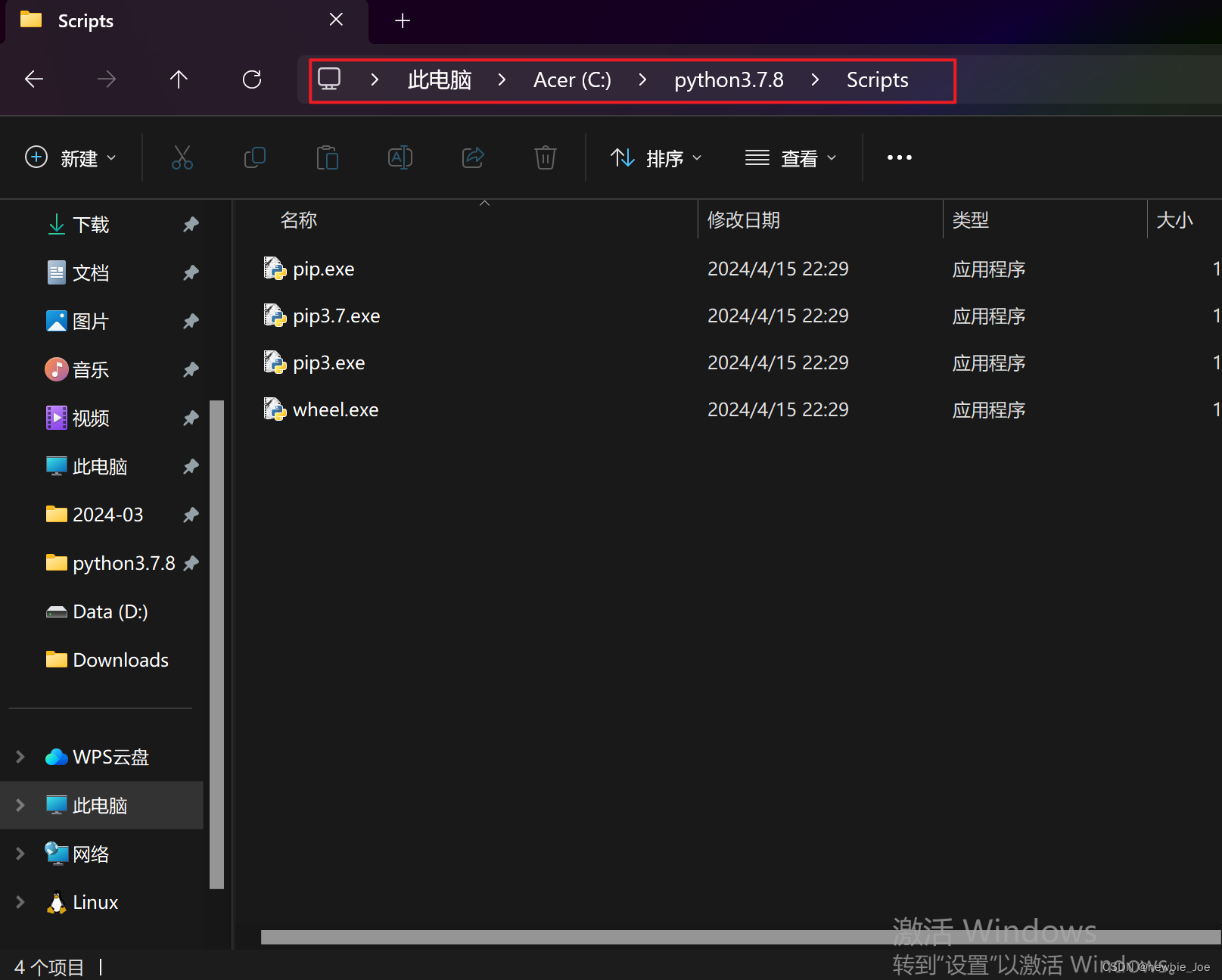This screenshot has height=980, width=1222.
Task: Refresh the current folder view
Action: click(252, 79)
